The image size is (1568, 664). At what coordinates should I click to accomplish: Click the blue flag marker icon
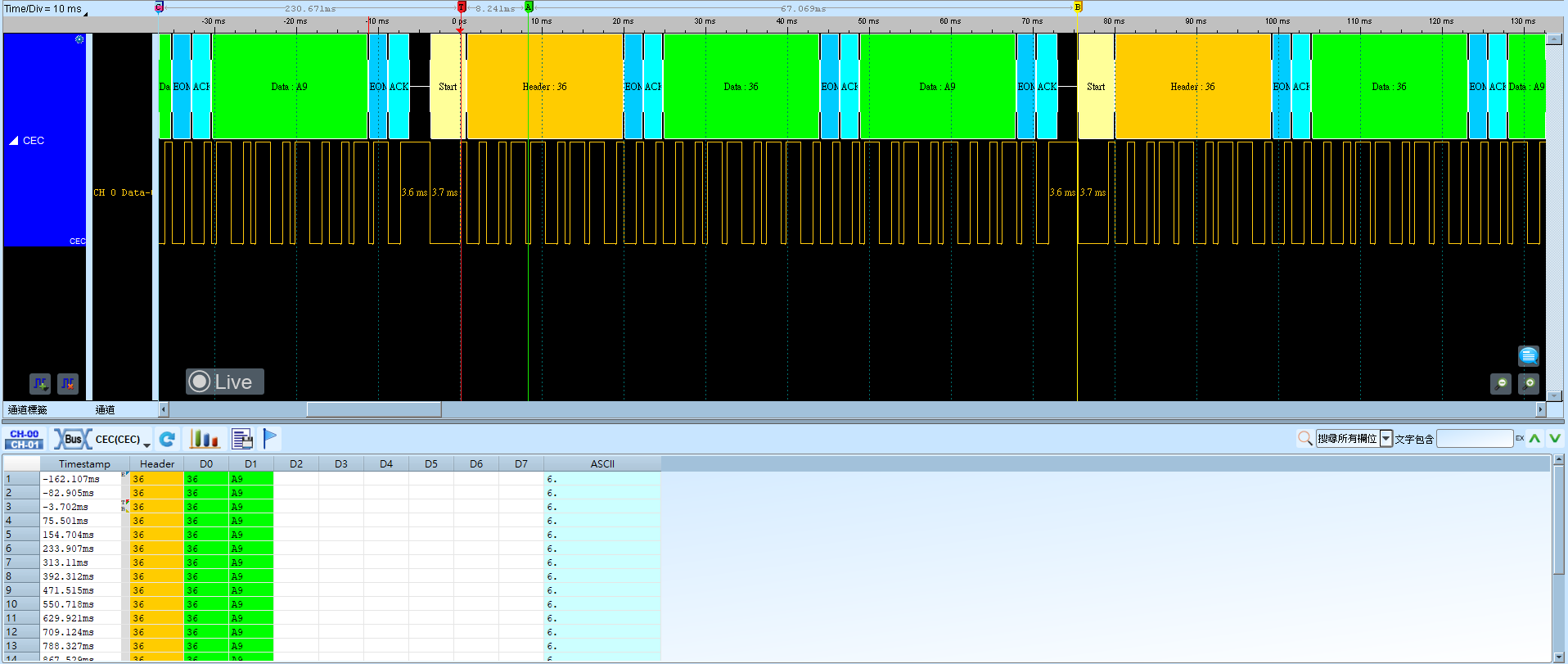(x=271, y=439)
